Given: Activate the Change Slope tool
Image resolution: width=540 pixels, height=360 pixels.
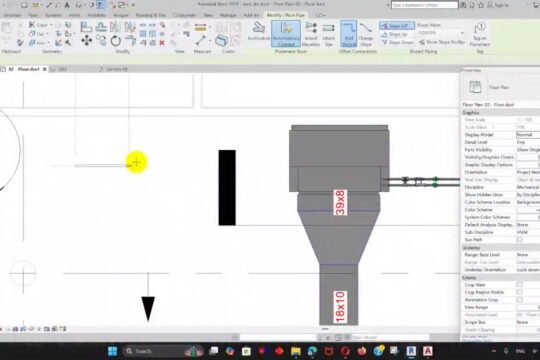Looking at the screenshot, I should 365,34.
